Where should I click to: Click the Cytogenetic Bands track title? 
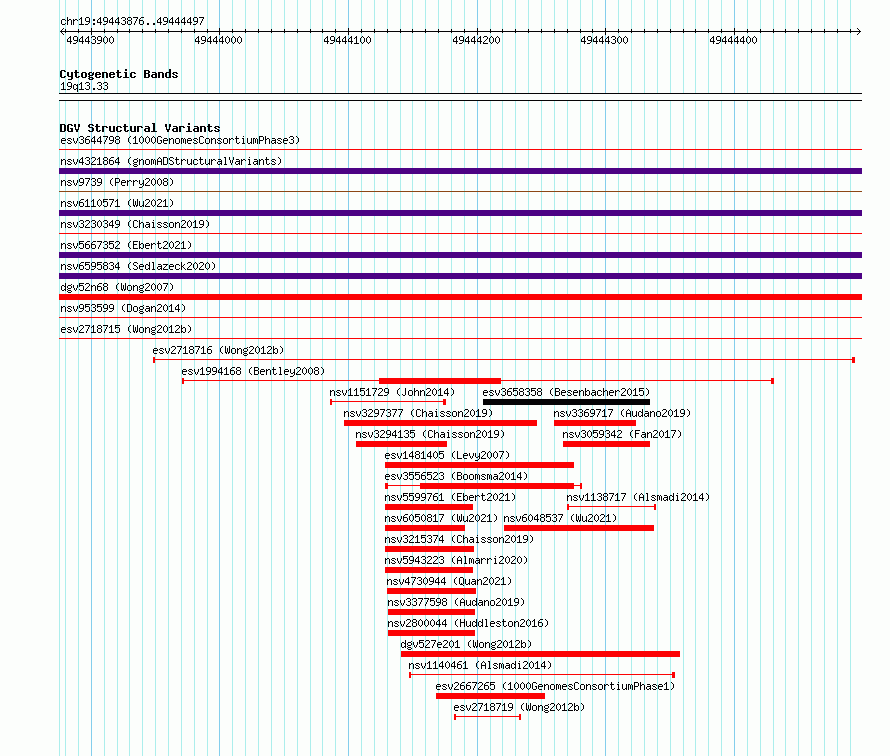tap(119, 74)
